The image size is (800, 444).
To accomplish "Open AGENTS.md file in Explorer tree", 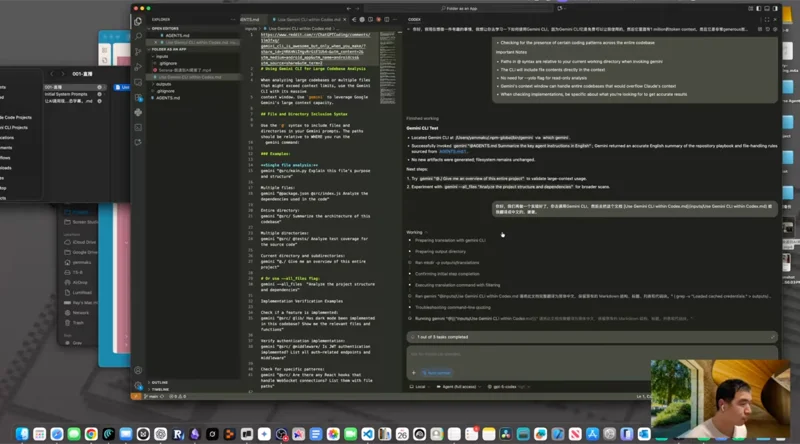I will point(166,99).
